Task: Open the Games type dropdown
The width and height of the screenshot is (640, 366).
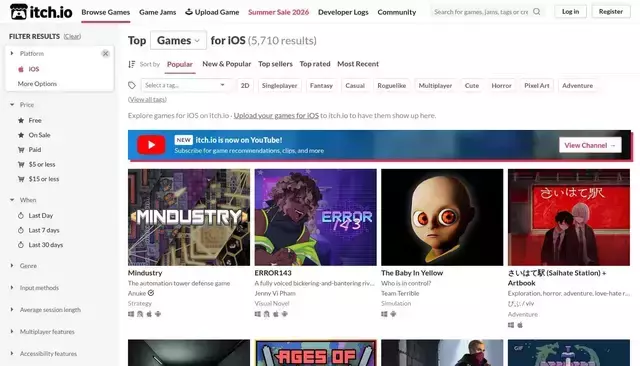Action: (x=178, y=40)
